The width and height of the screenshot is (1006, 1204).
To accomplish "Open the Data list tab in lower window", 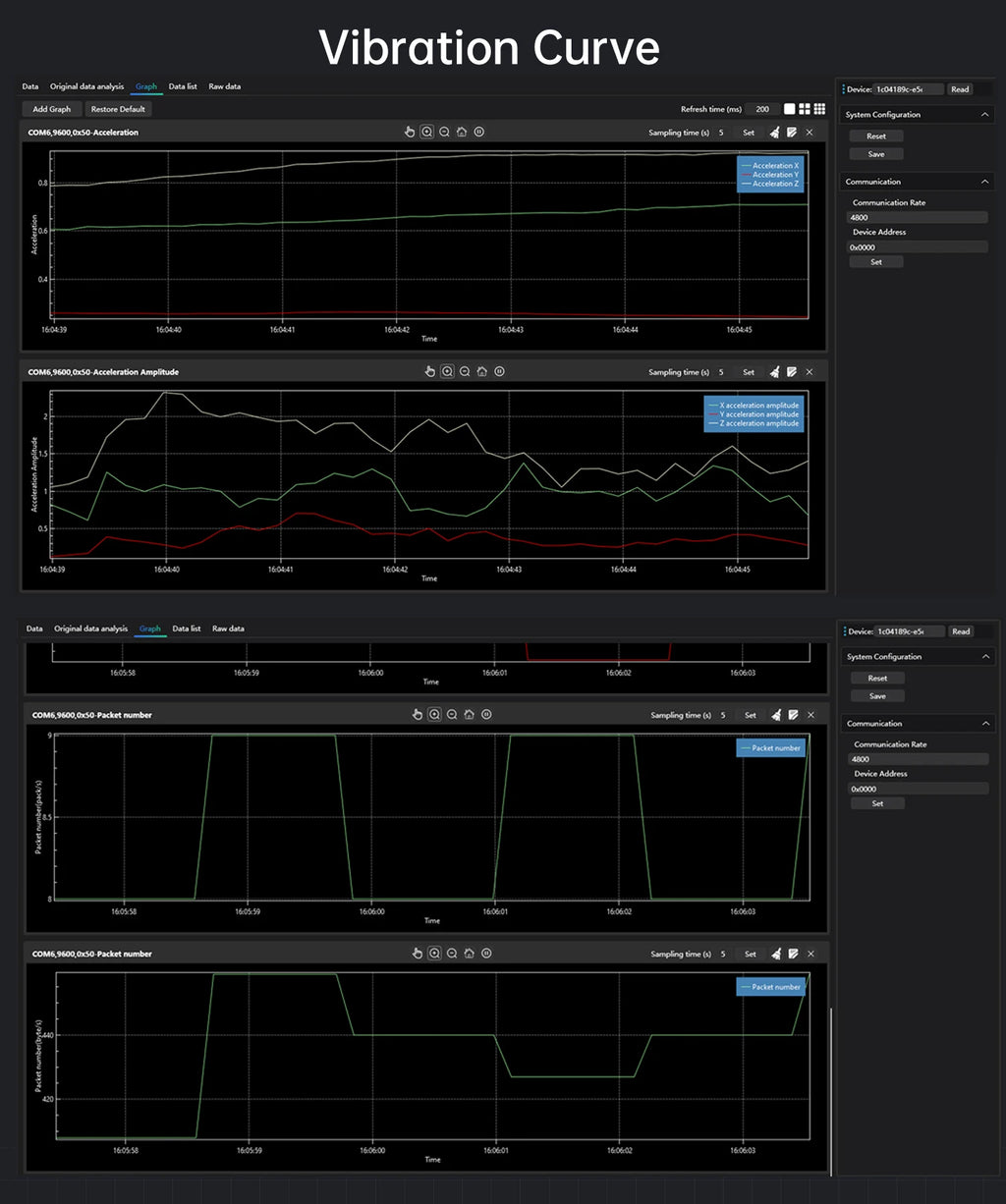I will (187, 629).
